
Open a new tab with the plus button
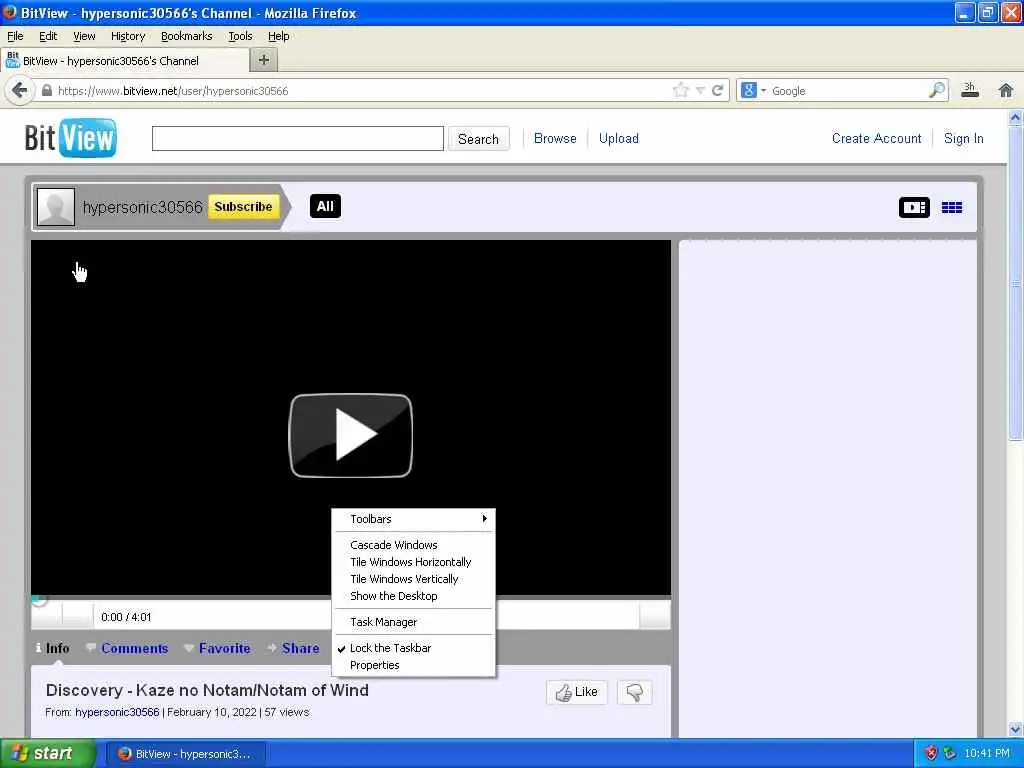click(264, 60)
